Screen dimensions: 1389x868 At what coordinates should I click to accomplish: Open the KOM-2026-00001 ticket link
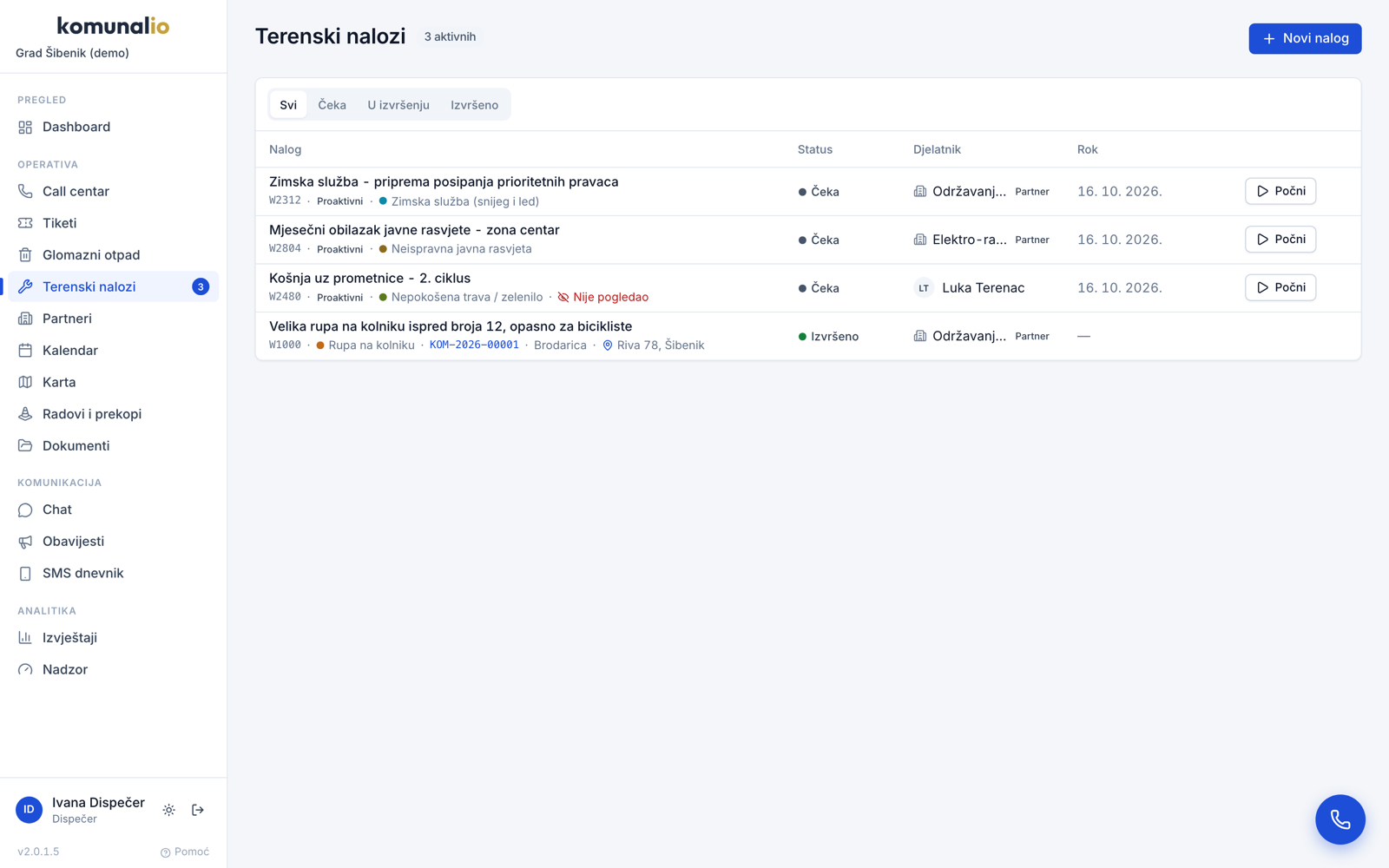tap(474, 345)
